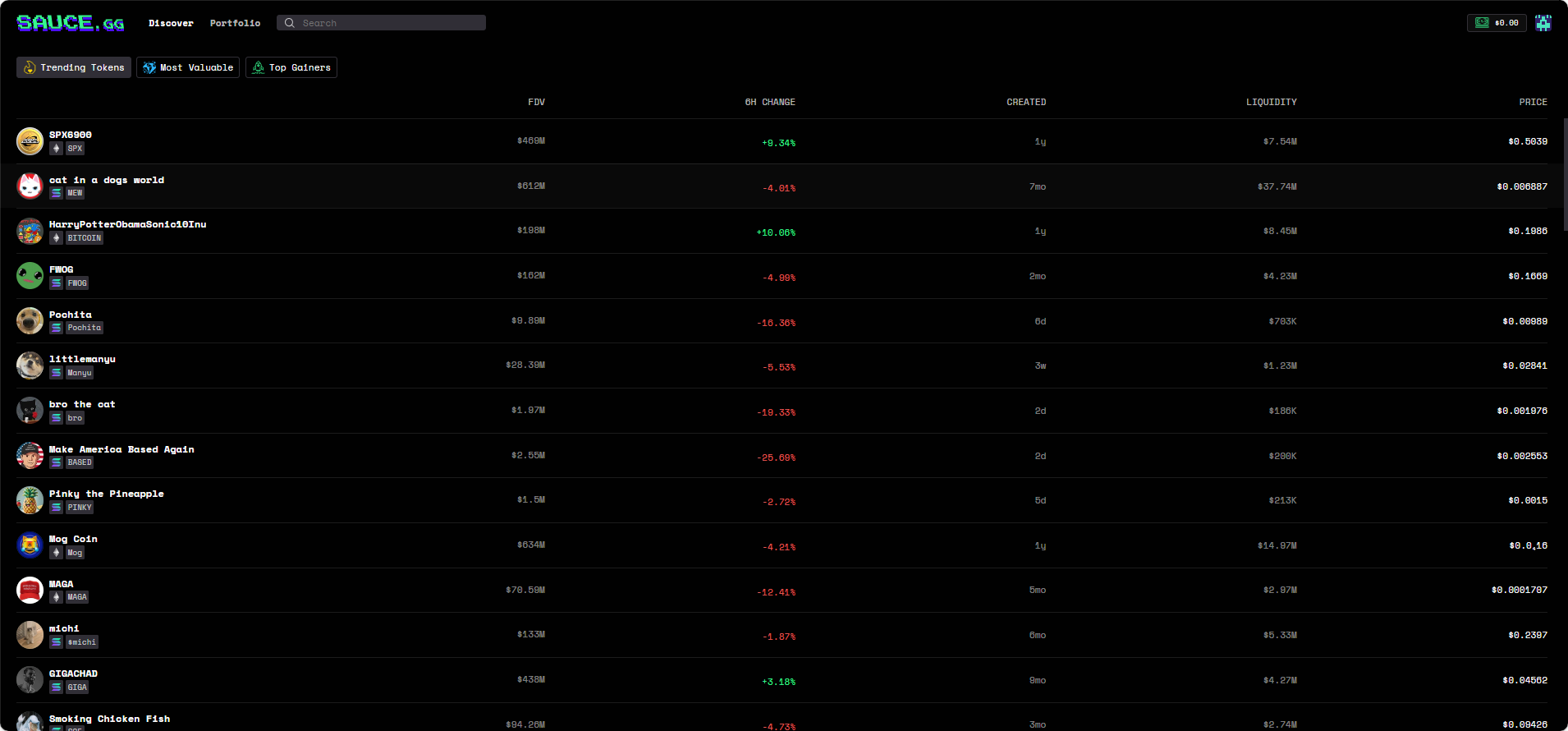The image size is (1568, 731).
Task: Click the SPX6900 token avatar
Action: click(30, 141)
